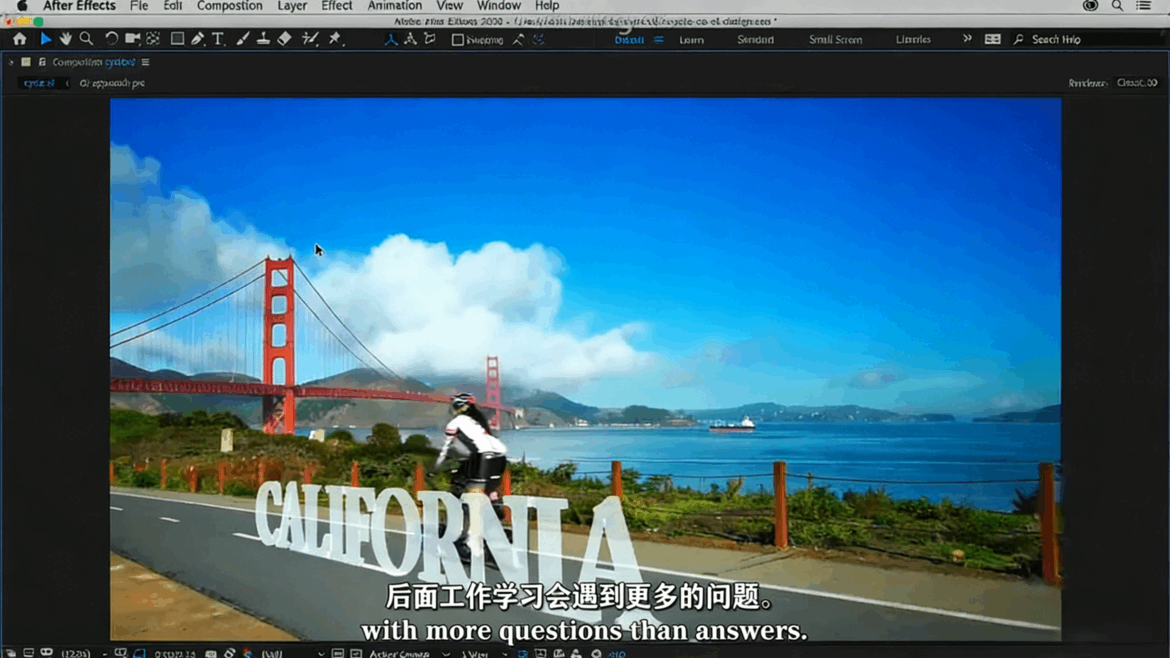Open the Composition menu

(x=229, y=6)
